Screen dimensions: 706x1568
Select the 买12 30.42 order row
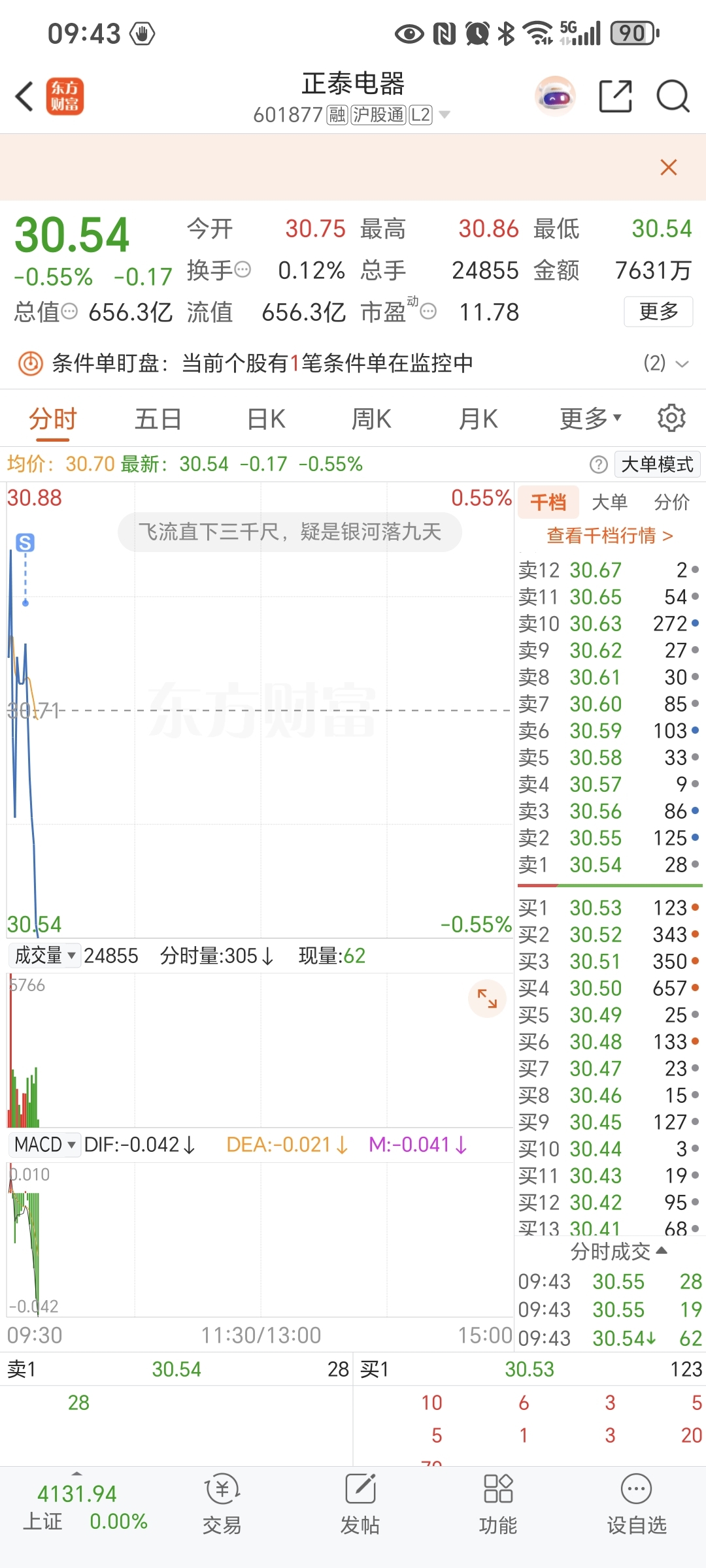coord(609,1203)
